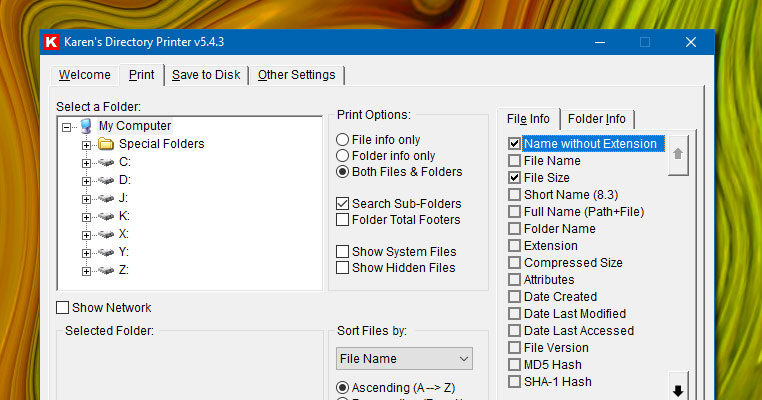
Task: Select Ascending (A --> Z) sort order
Action: pyautogui.click(x=343, y=388)
